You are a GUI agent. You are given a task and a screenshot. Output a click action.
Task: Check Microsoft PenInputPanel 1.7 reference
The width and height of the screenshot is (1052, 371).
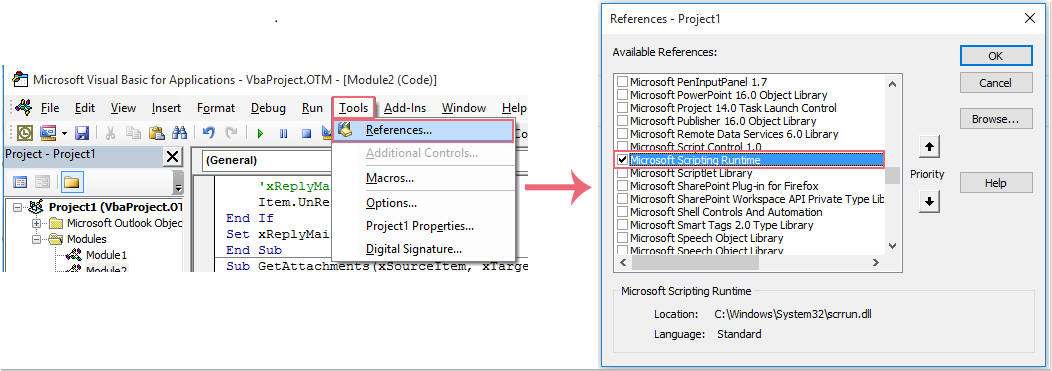[x=623, y=82]
